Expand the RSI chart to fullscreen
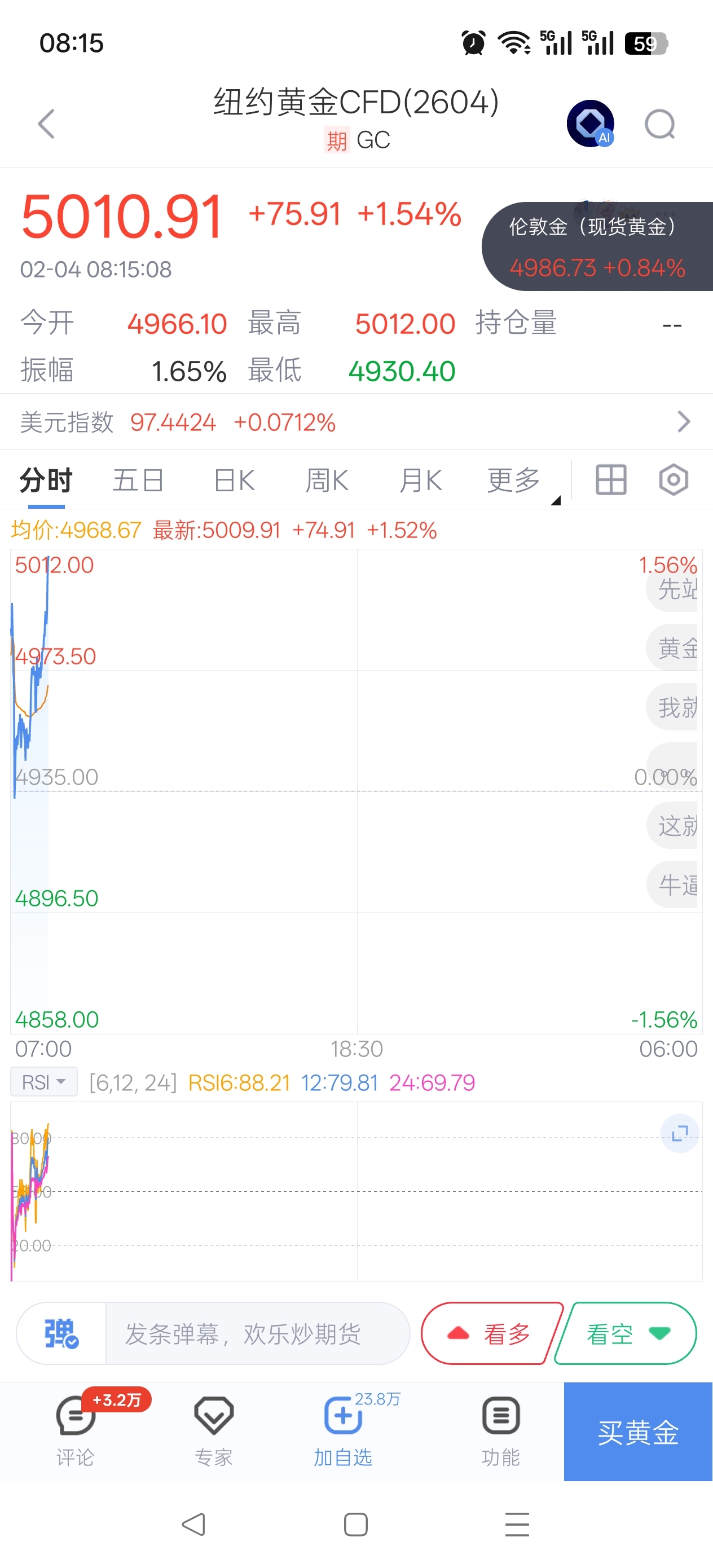713x1568 pixels. click(x=679, y=1133)
